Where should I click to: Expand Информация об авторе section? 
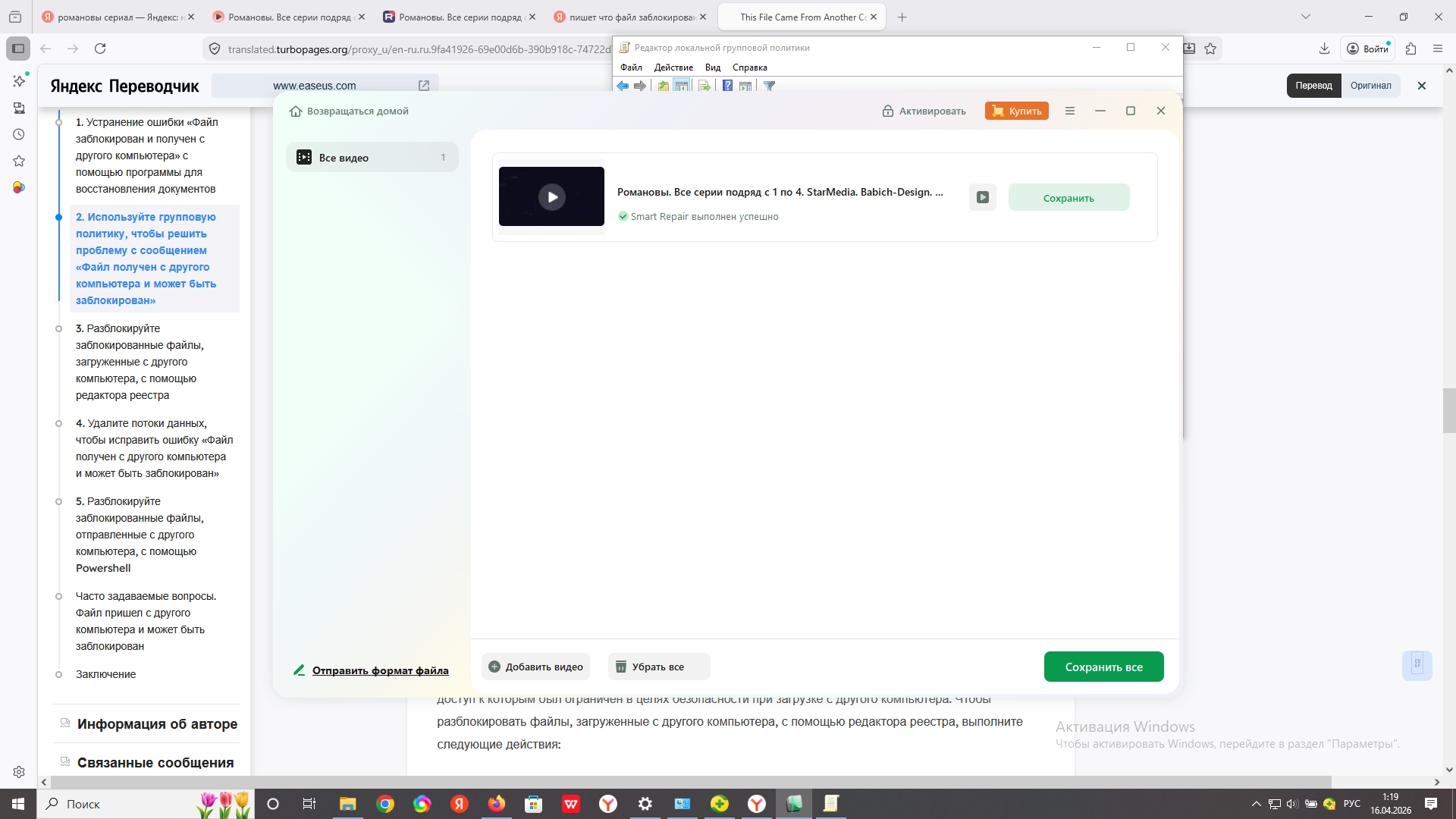[156, 724]
